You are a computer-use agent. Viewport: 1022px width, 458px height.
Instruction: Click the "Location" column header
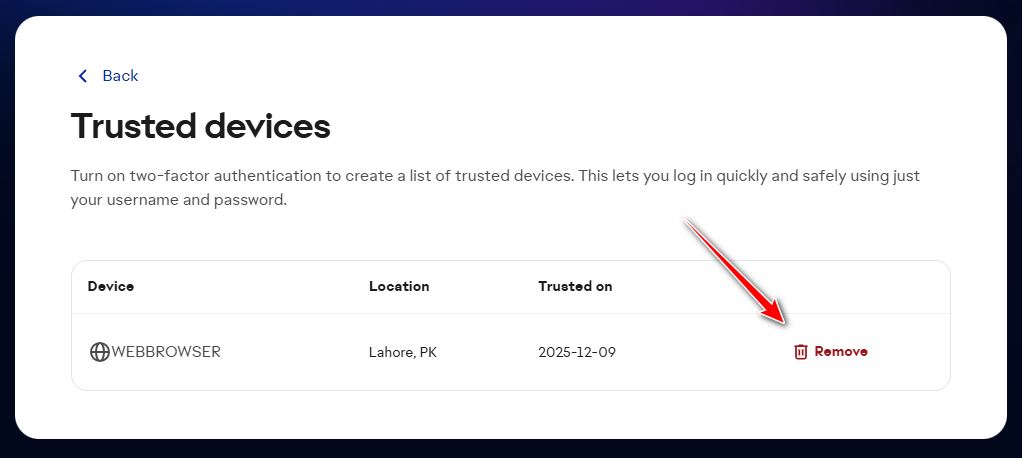pos(399,286)
